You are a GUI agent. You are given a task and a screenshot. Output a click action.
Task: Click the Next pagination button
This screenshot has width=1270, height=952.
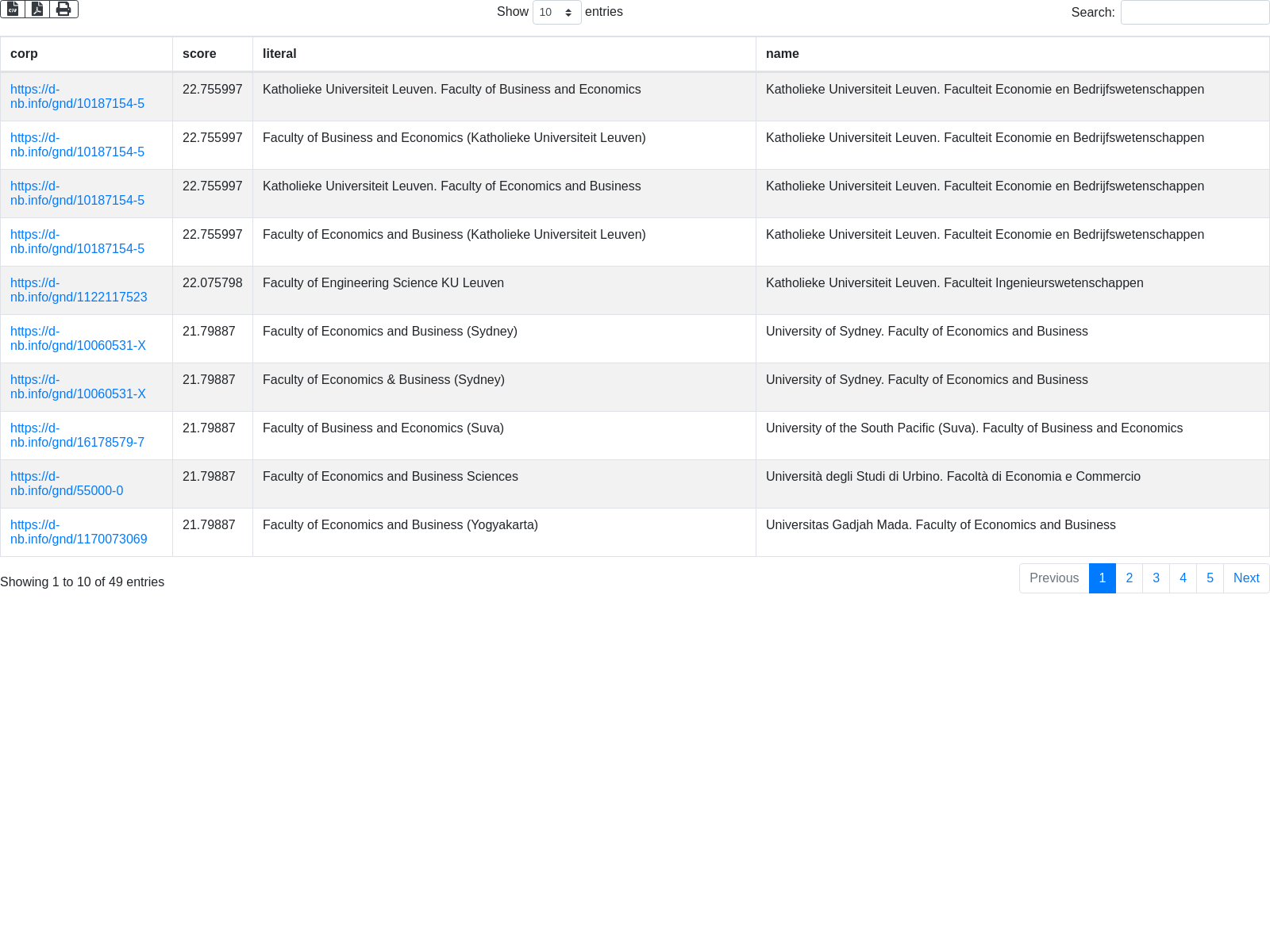(x=1245, y=578)
